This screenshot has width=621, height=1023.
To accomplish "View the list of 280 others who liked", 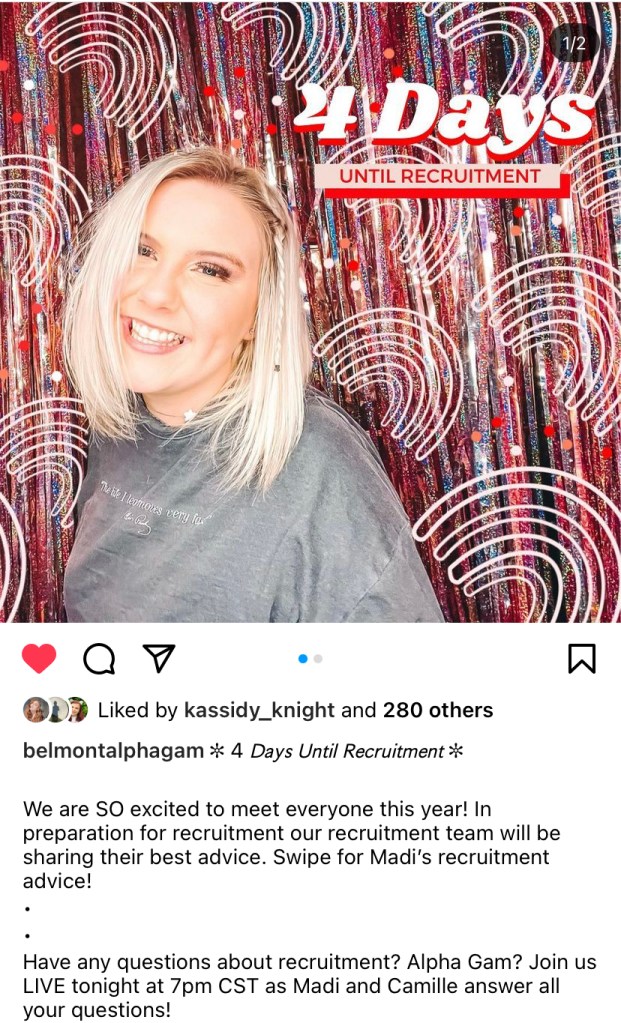I will [x=438, y=710].
